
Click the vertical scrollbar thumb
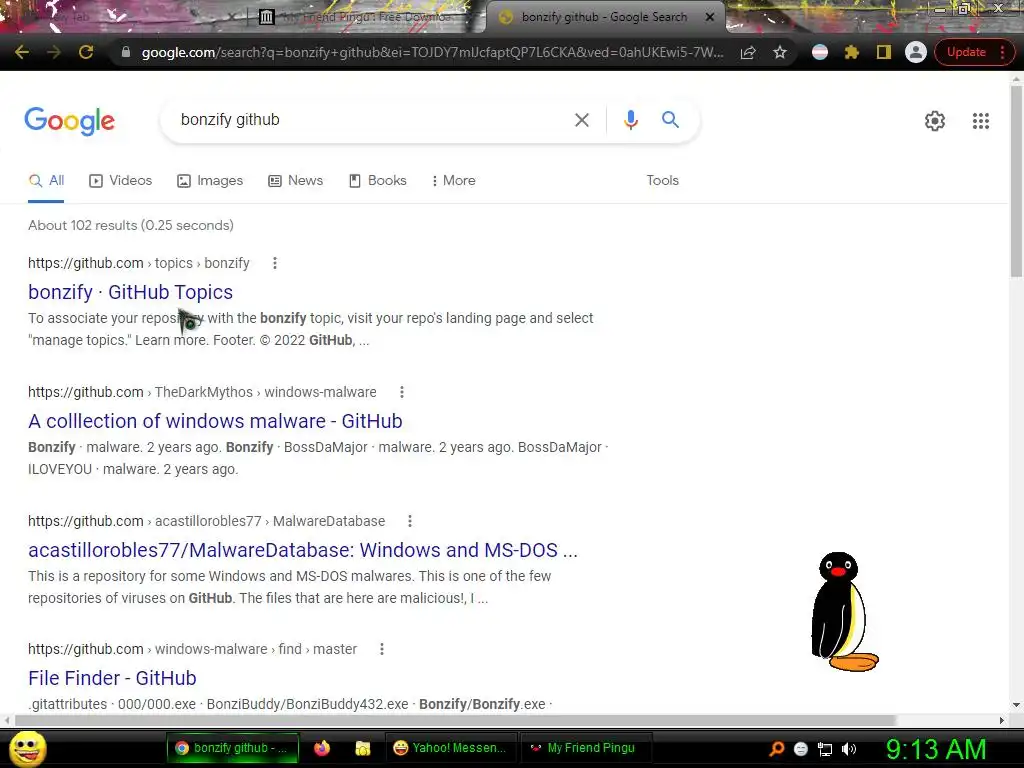[1016, 181]
